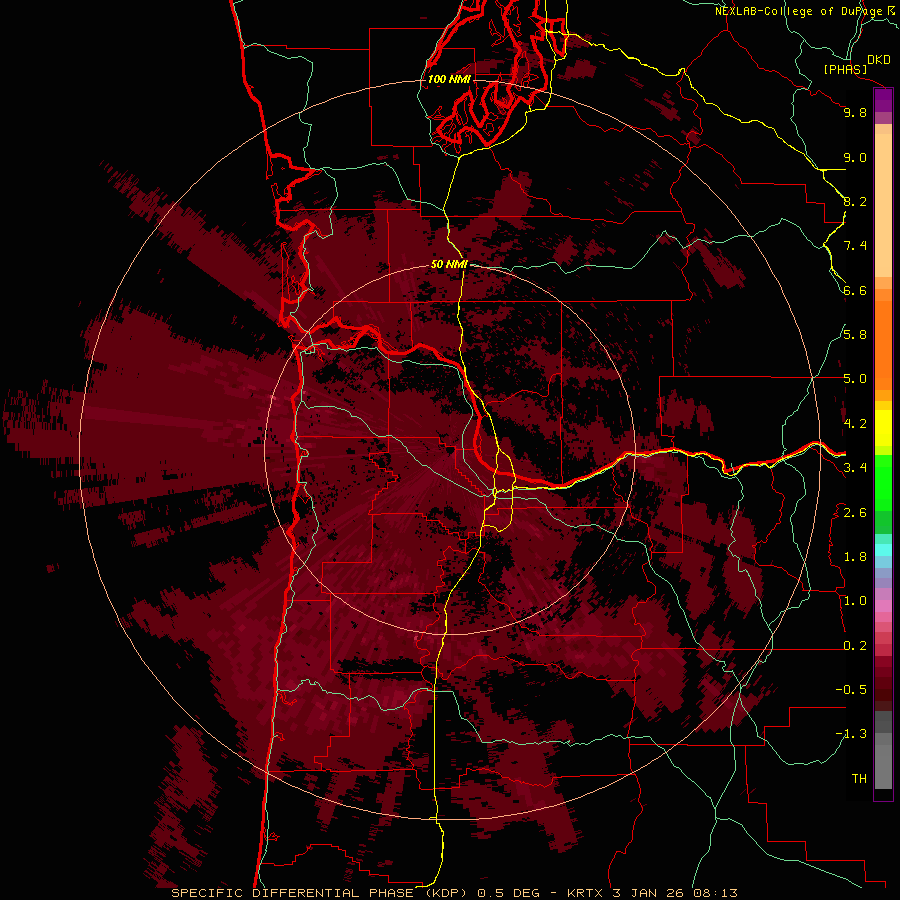The height and width of the screenshot is (900, 900).
Task: Select the 100 NMI range ring label
Action: click(449, 79)
